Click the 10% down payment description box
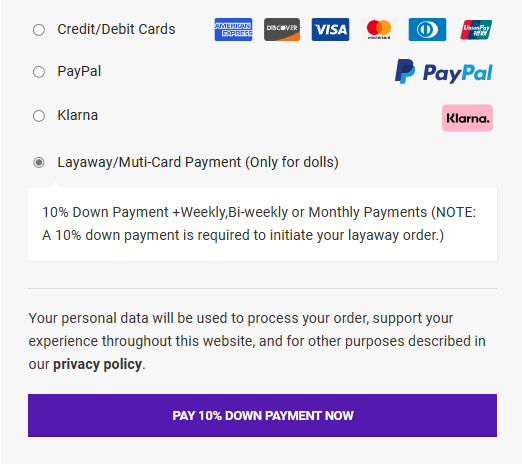Screen dimensions: 522x464 coord(262,224)
